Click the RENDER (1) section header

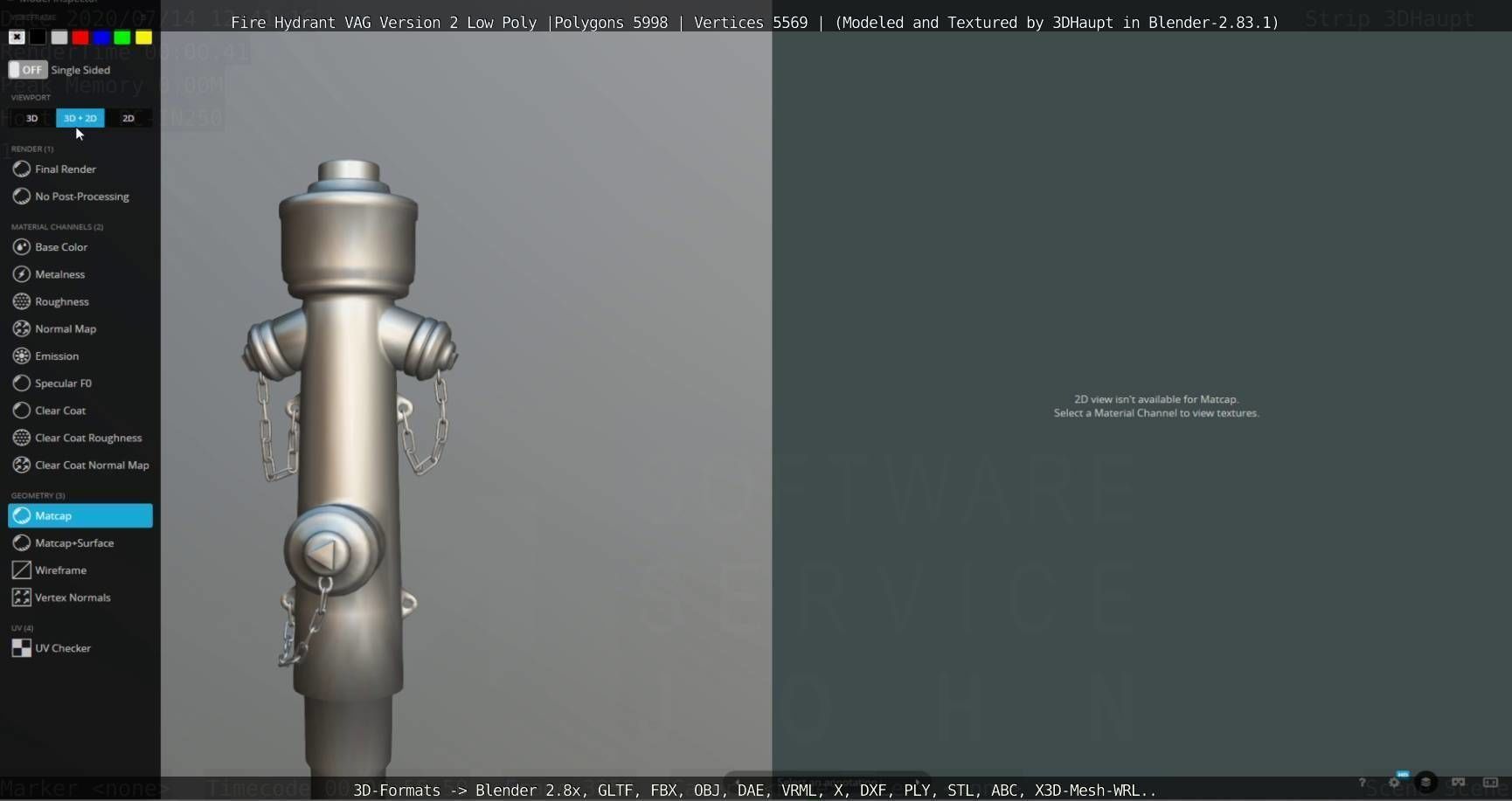[x=32, y=149]
